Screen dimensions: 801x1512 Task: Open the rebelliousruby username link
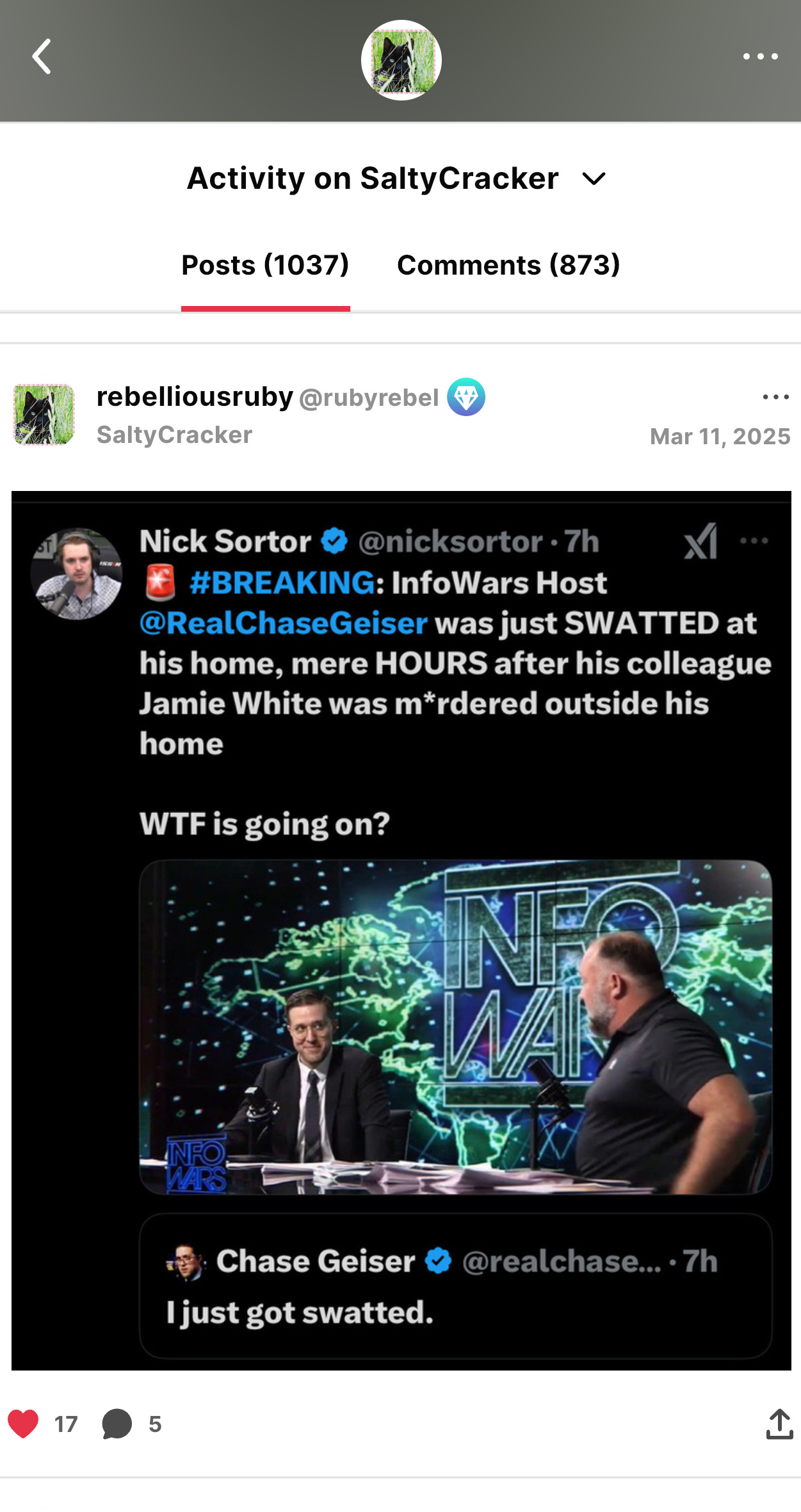coord(195,397)
